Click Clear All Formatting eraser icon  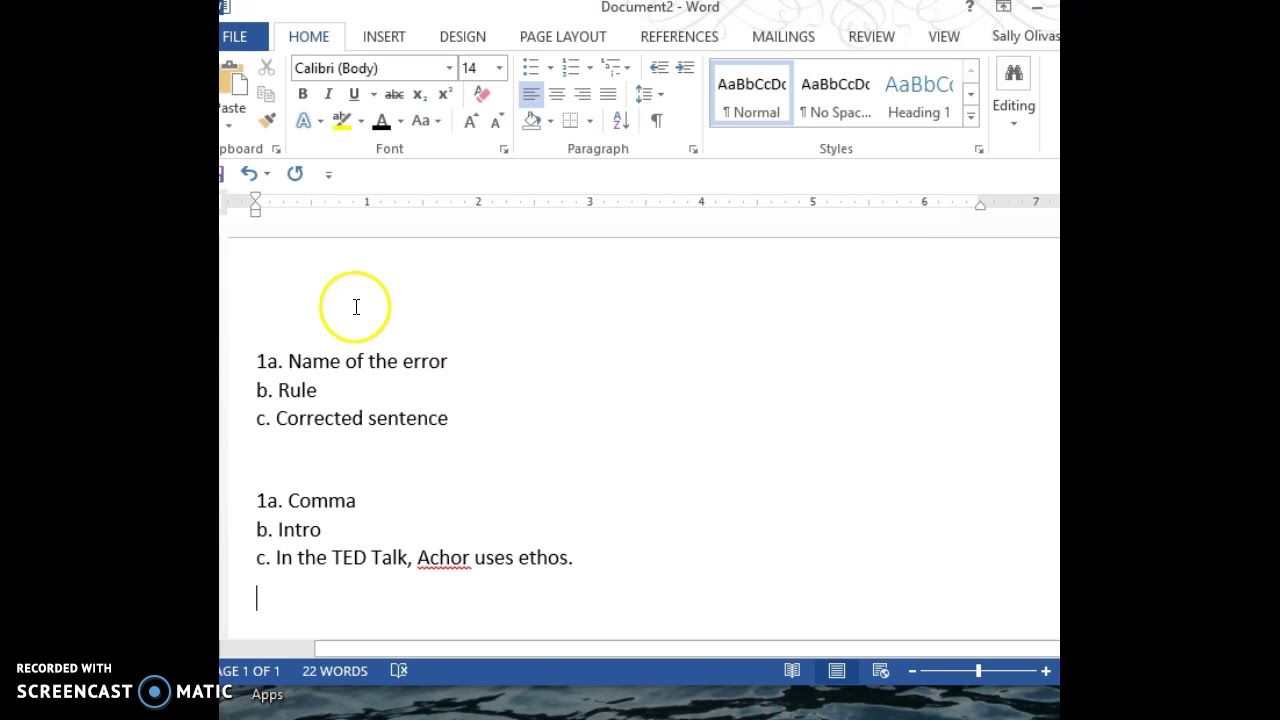(482, 94)
